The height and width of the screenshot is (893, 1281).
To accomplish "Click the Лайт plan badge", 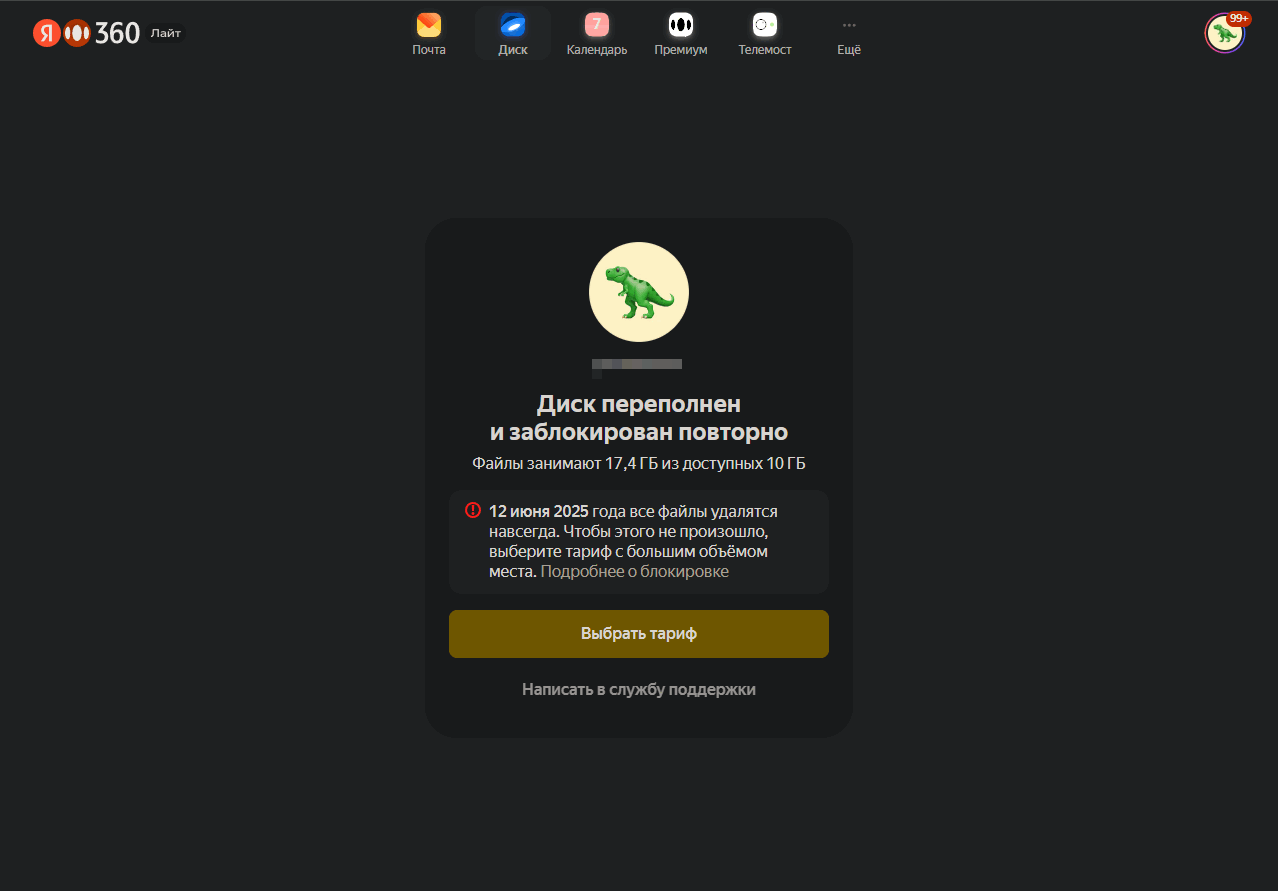I will pyautogui.click(x=166, y=33).
